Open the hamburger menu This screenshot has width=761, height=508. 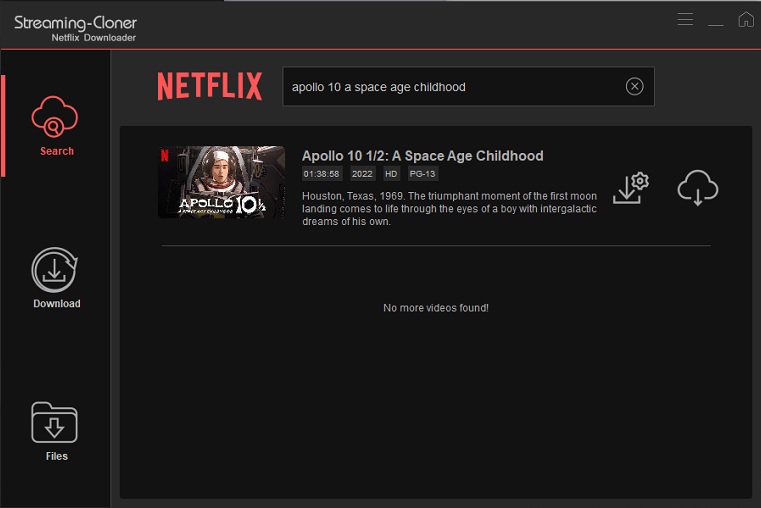pos(685,19)
